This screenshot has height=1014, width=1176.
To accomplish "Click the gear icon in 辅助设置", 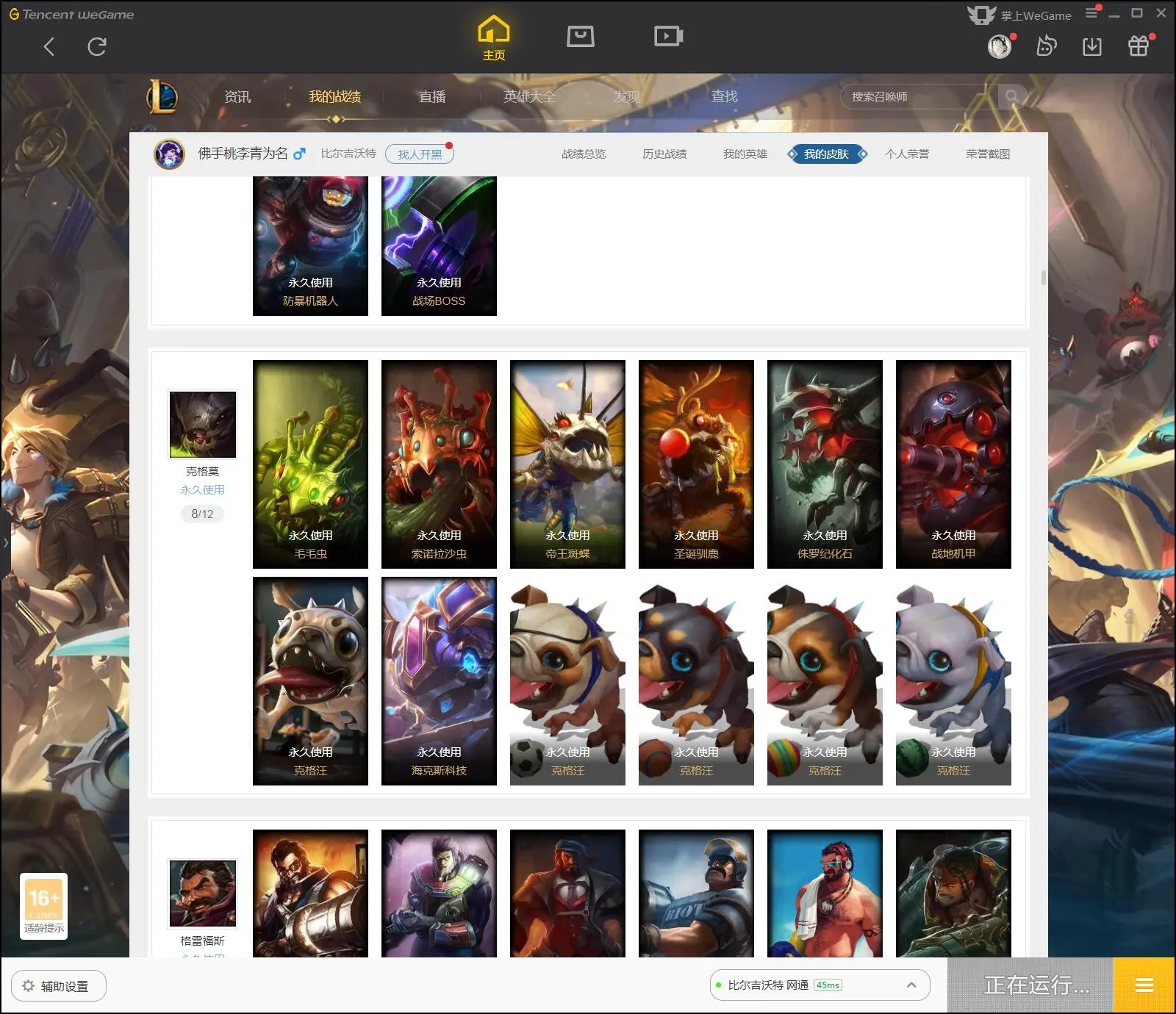I will [29, 986].
